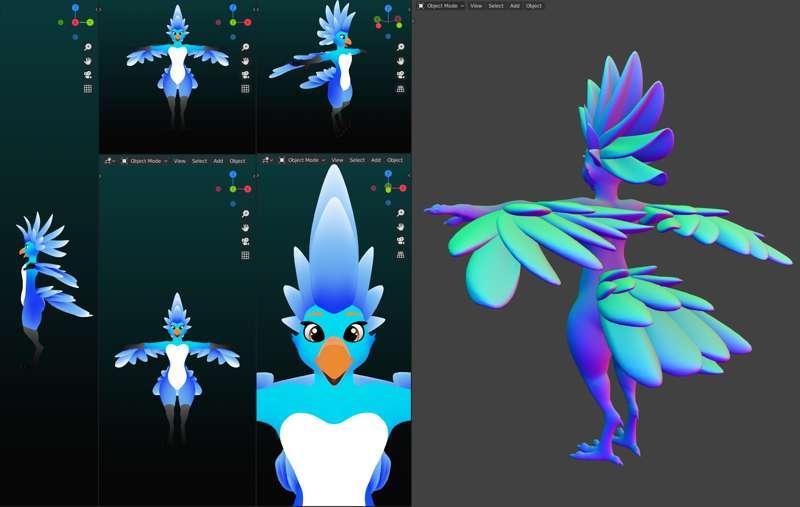Click the pan hand in the lower front-view viewport
The height and width of the screenshot is (507, 800).
tap(245, 227)
